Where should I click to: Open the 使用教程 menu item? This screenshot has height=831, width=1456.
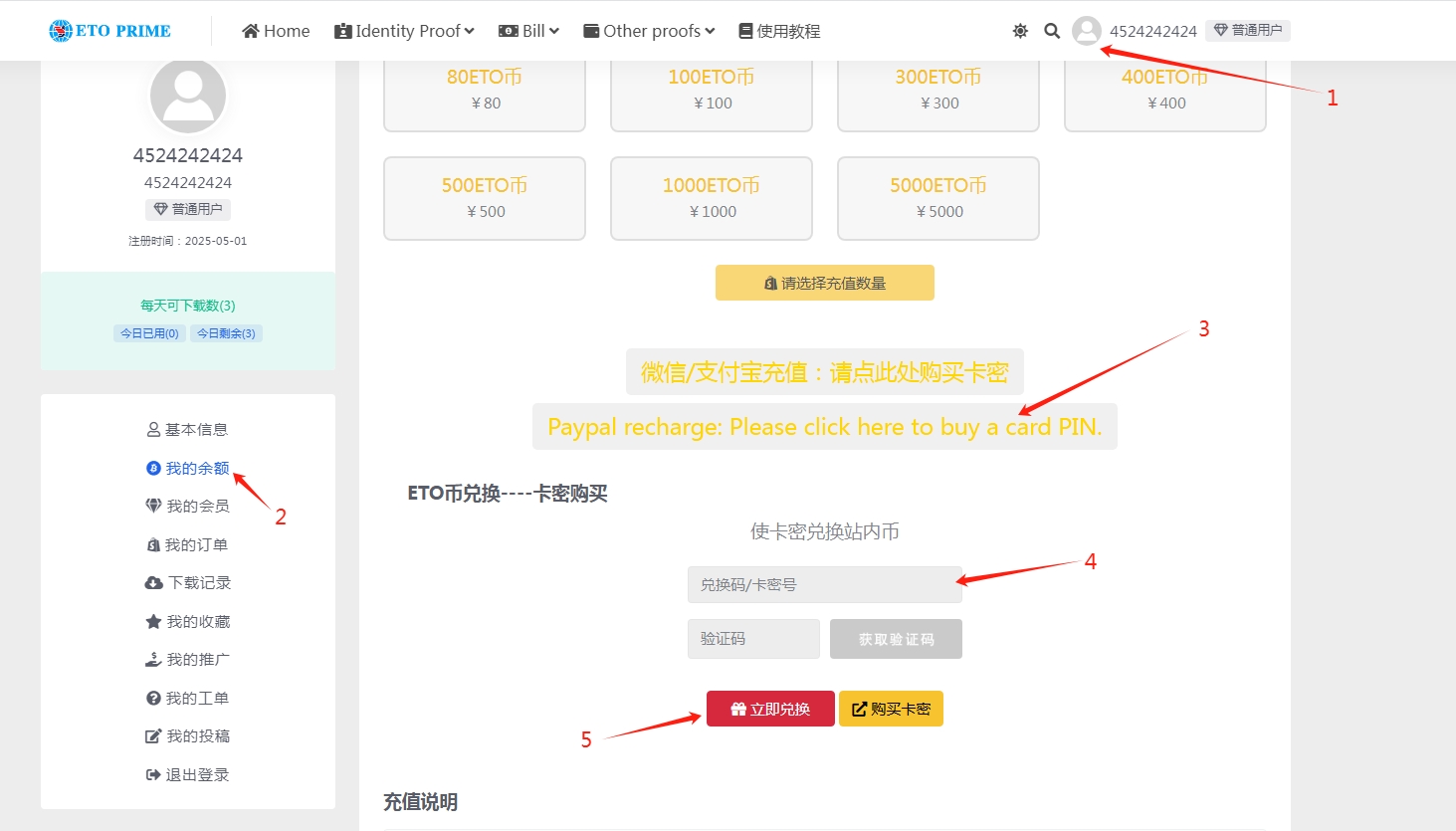pos(779,31)
